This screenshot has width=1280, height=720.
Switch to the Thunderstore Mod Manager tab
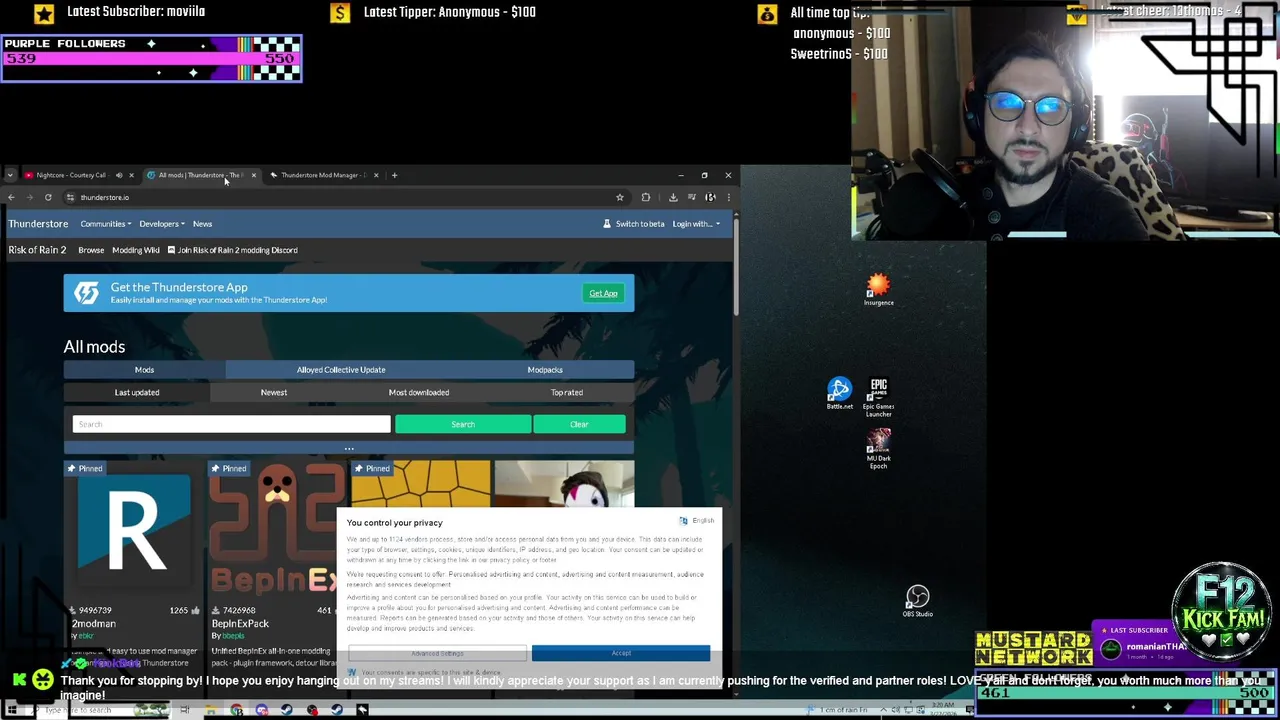pos(322,175)
